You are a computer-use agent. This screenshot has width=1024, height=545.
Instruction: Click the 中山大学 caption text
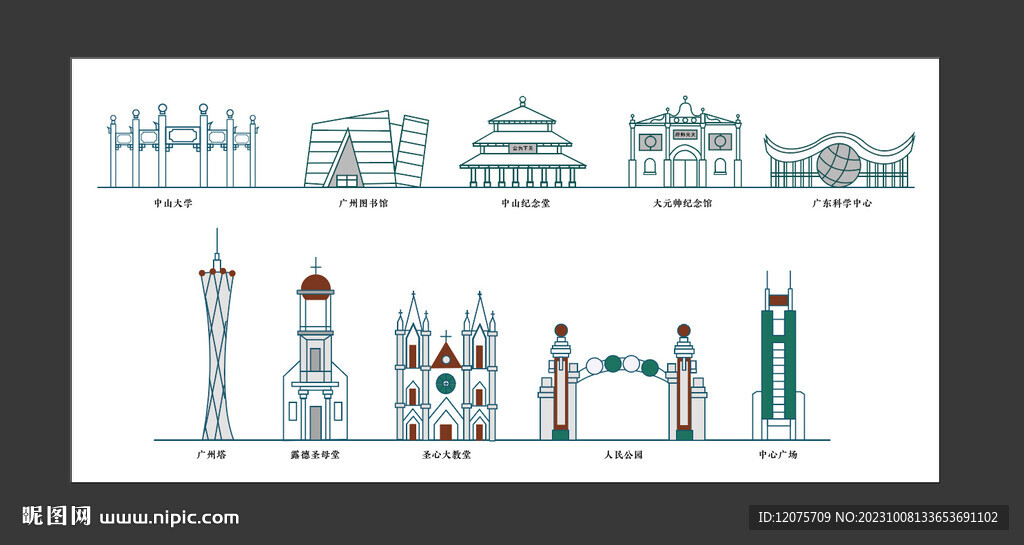pyautogui.click(x=173, y=203)
